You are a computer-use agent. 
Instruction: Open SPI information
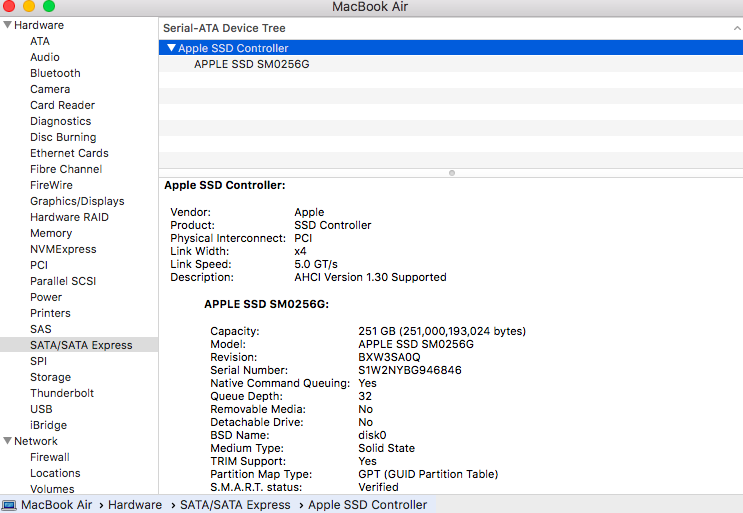coord(38,361)
